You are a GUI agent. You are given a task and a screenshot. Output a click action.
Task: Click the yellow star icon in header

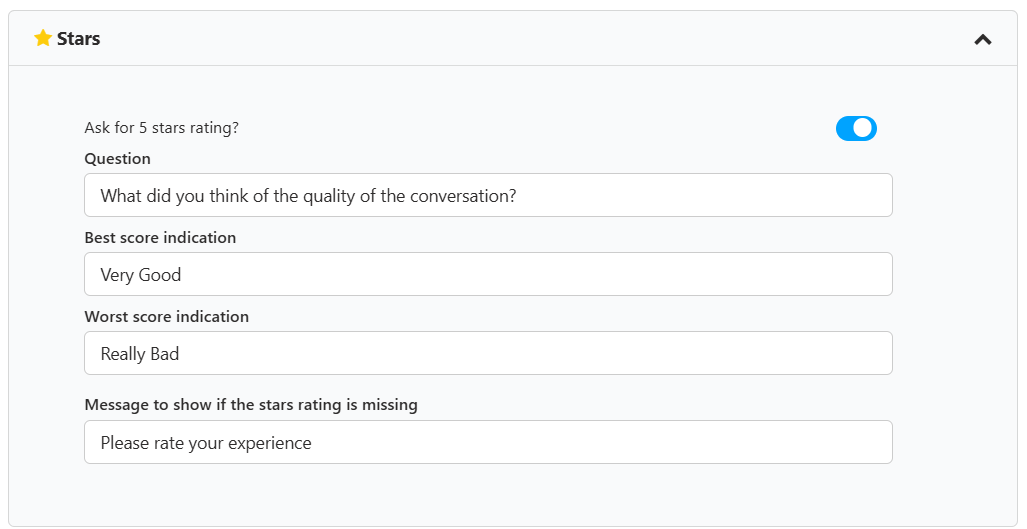43,38
